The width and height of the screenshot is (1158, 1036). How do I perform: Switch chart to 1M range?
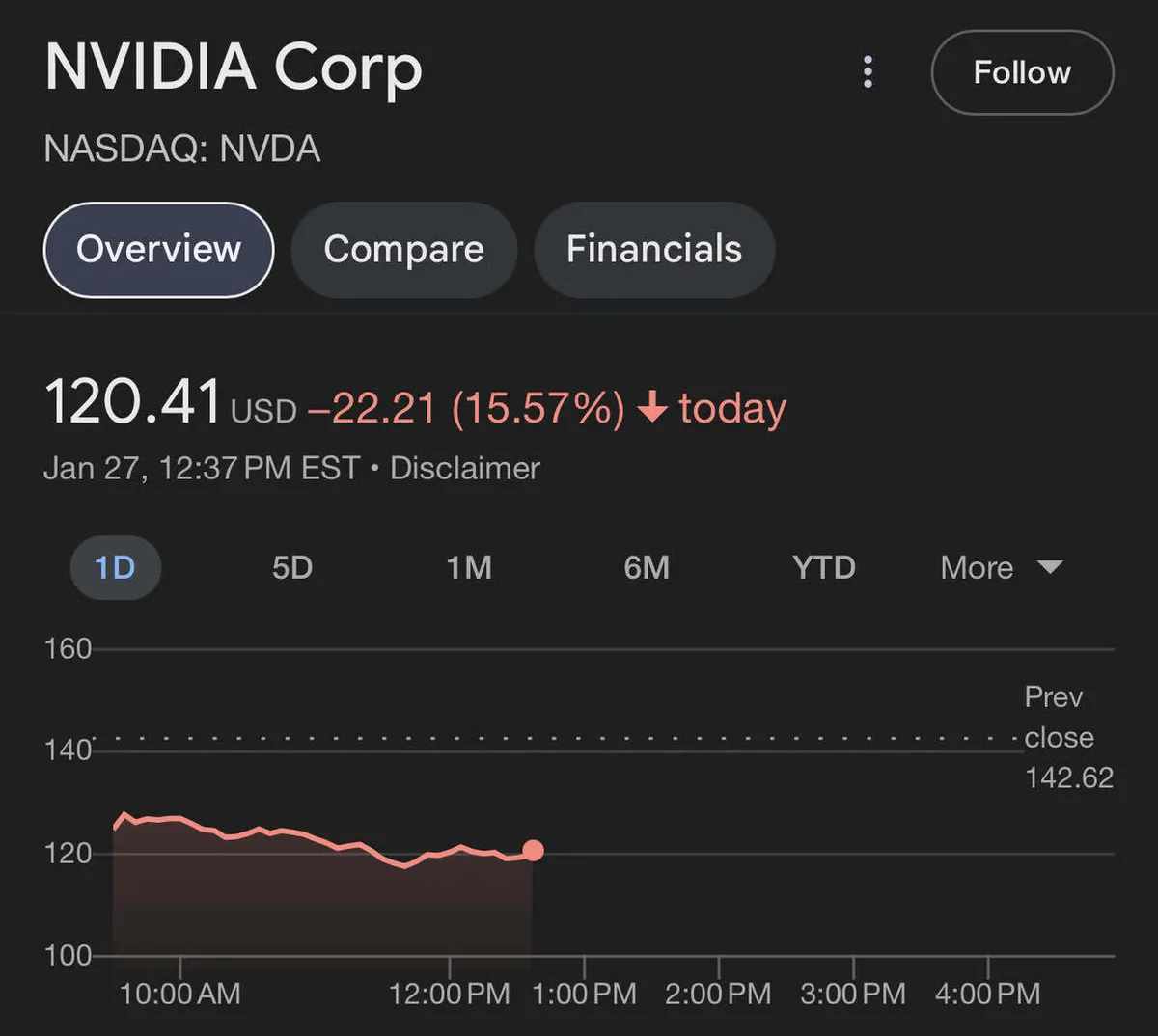point(469,567)
